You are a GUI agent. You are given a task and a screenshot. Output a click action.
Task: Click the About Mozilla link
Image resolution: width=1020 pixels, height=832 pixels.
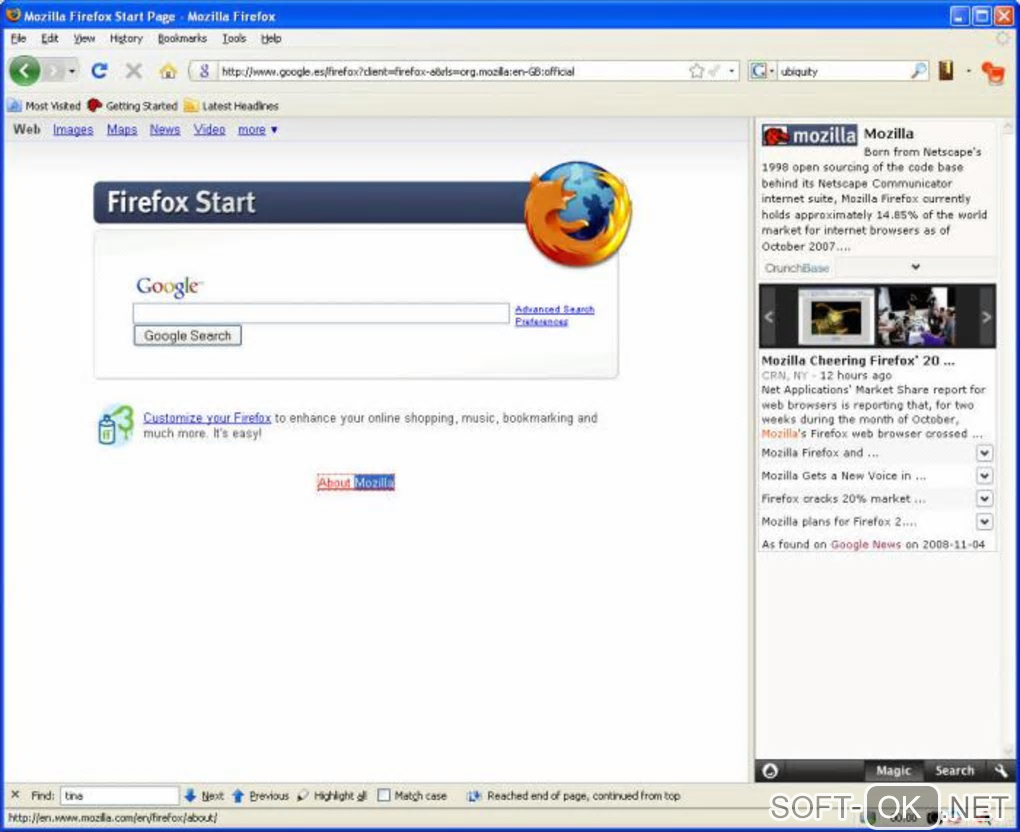point(356,482)
